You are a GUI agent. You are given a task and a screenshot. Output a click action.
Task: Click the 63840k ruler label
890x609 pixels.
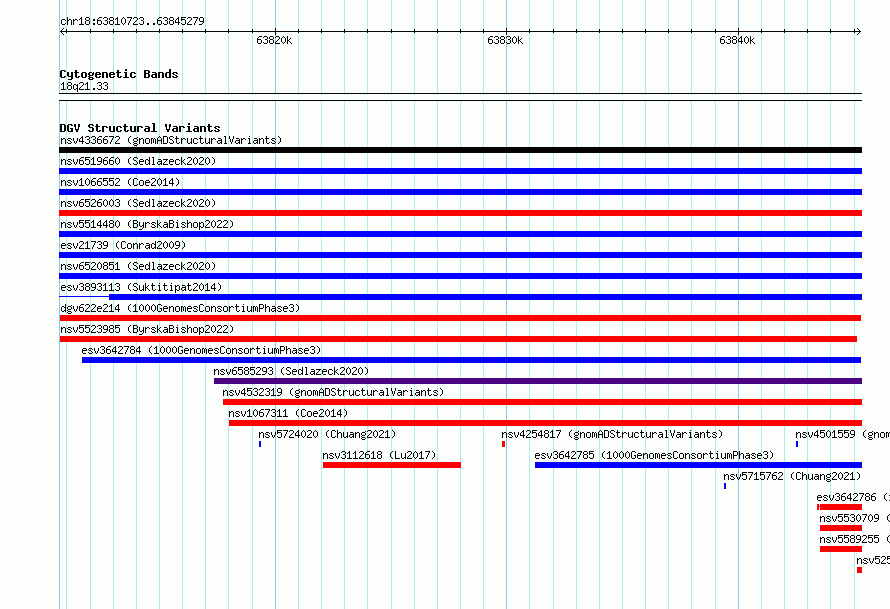click(x=737, y=40)
